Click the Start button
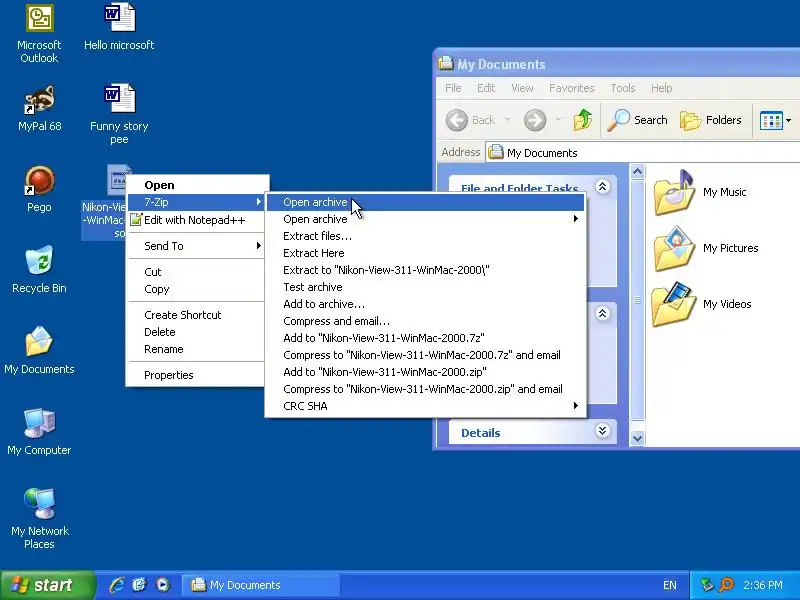The width and height of the screenshot is (800, 600). pyautogui.click(x=47, y=585)
